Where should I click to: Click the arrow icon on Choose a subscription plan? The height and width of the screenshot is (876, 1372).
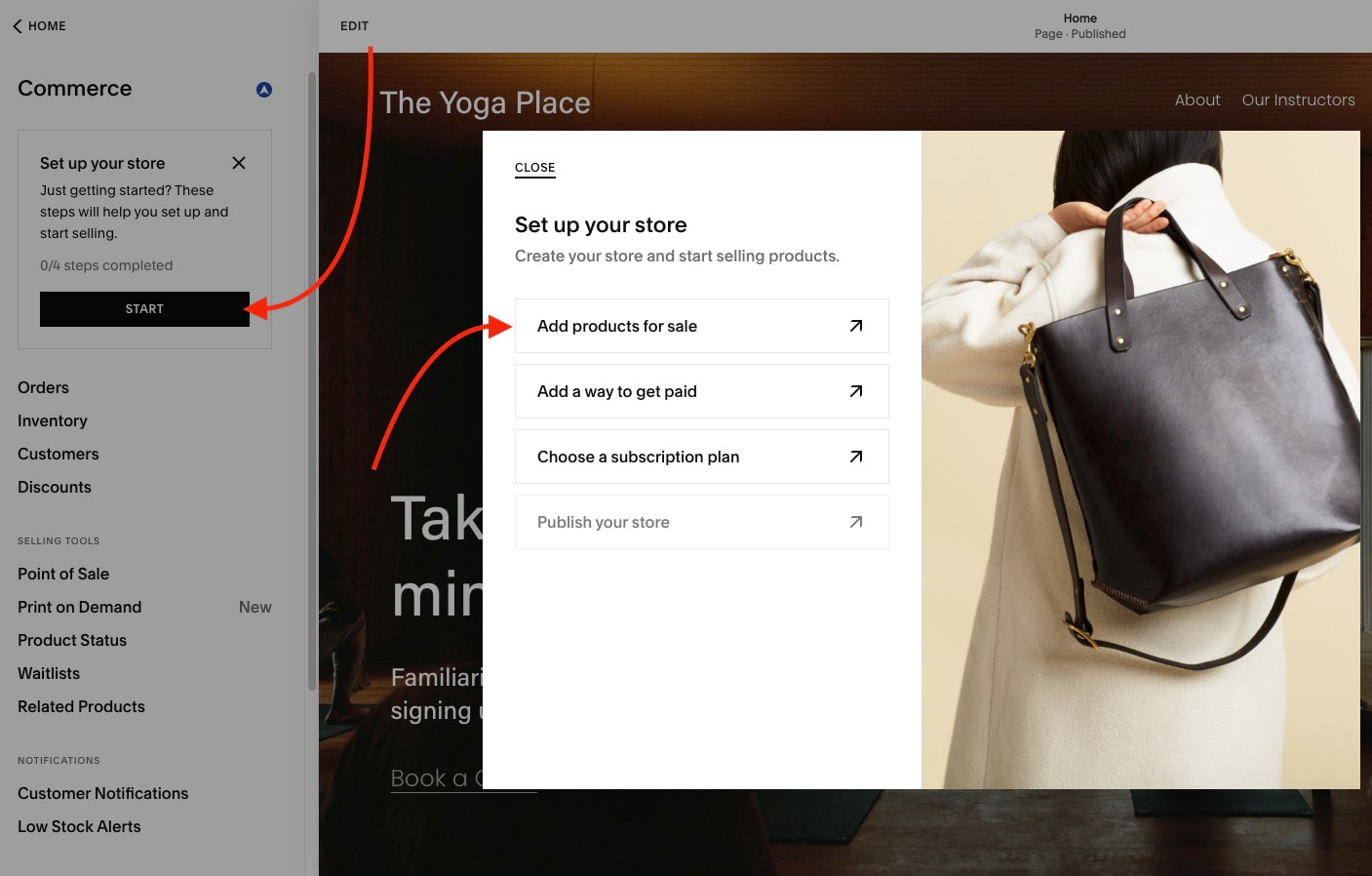[x=855, y=456]
